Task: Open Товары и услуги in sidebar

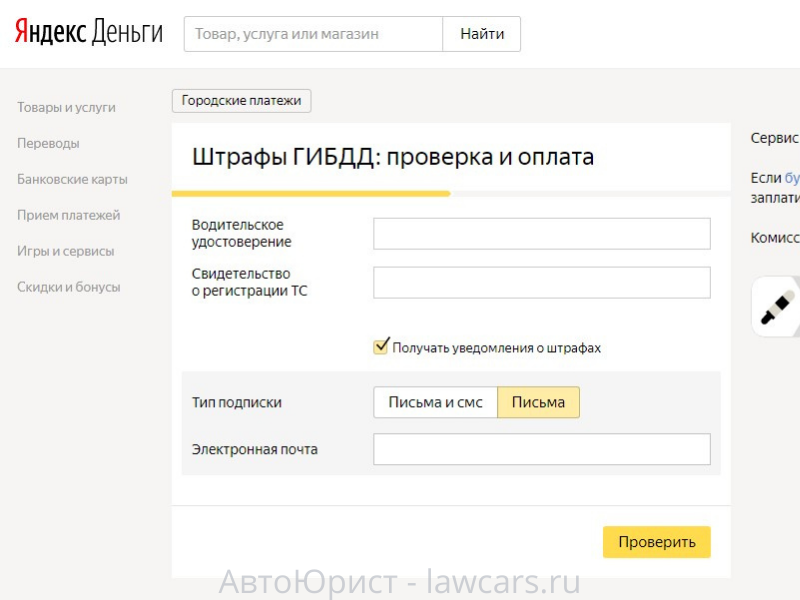Action: pyautogui.click(x=66, y=107)
